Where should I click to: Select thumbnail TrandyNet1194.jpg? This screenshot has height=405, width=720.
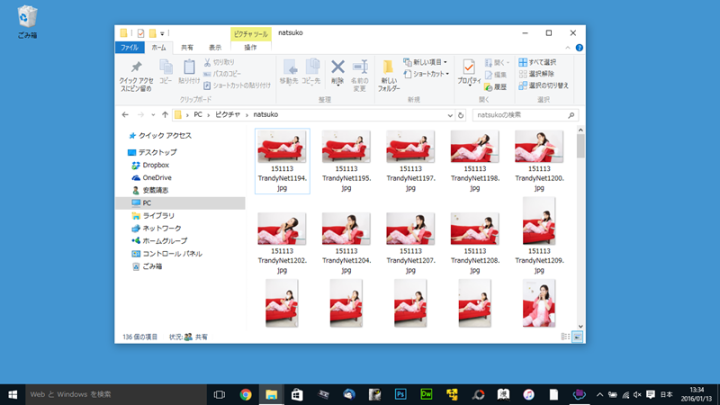282,161
